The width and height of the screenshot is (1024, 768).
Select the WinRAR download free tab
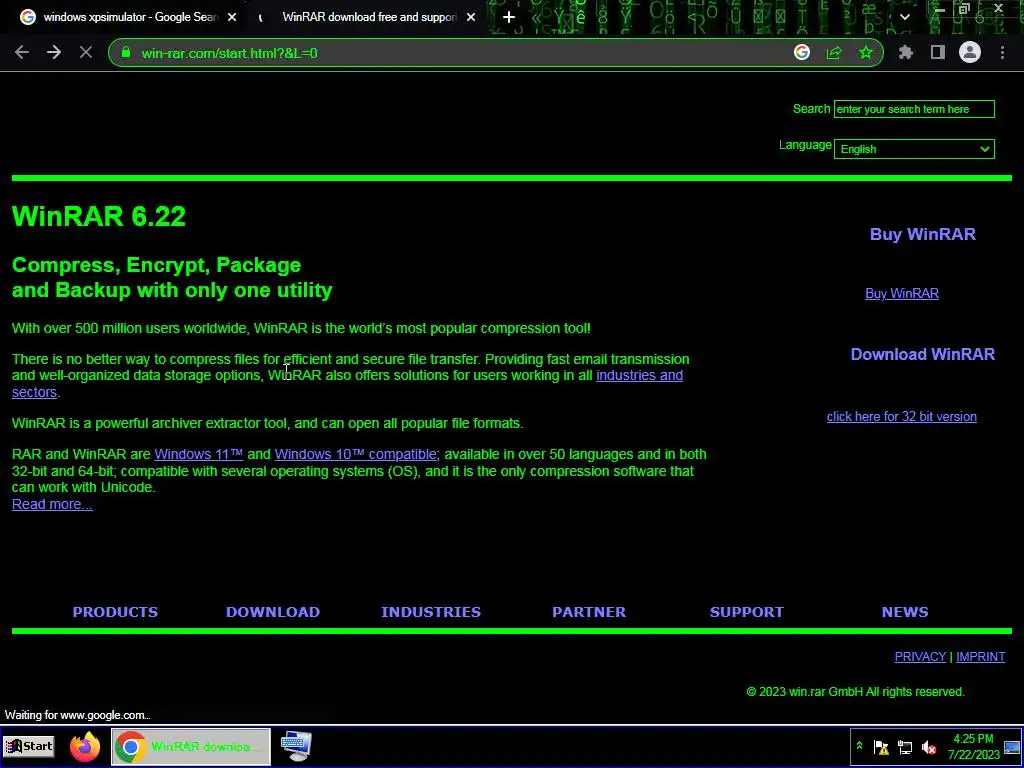click(x=369, y=18)
